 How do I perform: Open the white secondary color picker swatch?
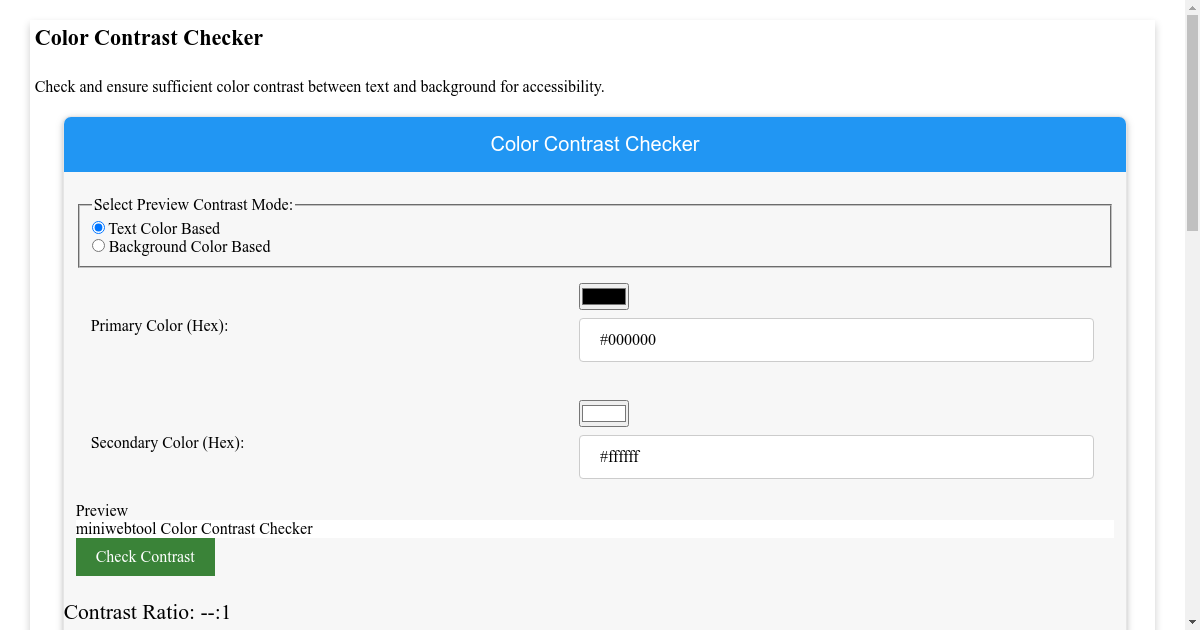[x=603, y=413]
